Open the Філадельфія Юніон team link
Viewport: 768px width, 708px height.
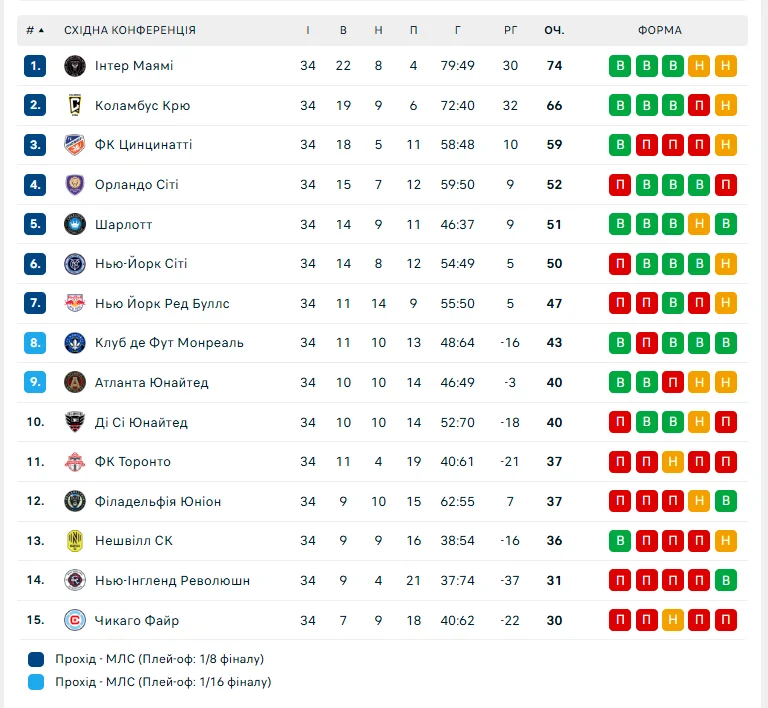[x=158, y=501]
